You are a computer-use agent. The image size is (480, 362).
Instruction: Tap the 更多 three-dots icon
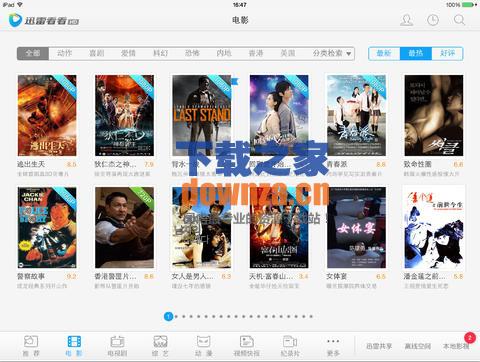coord(333,341)
